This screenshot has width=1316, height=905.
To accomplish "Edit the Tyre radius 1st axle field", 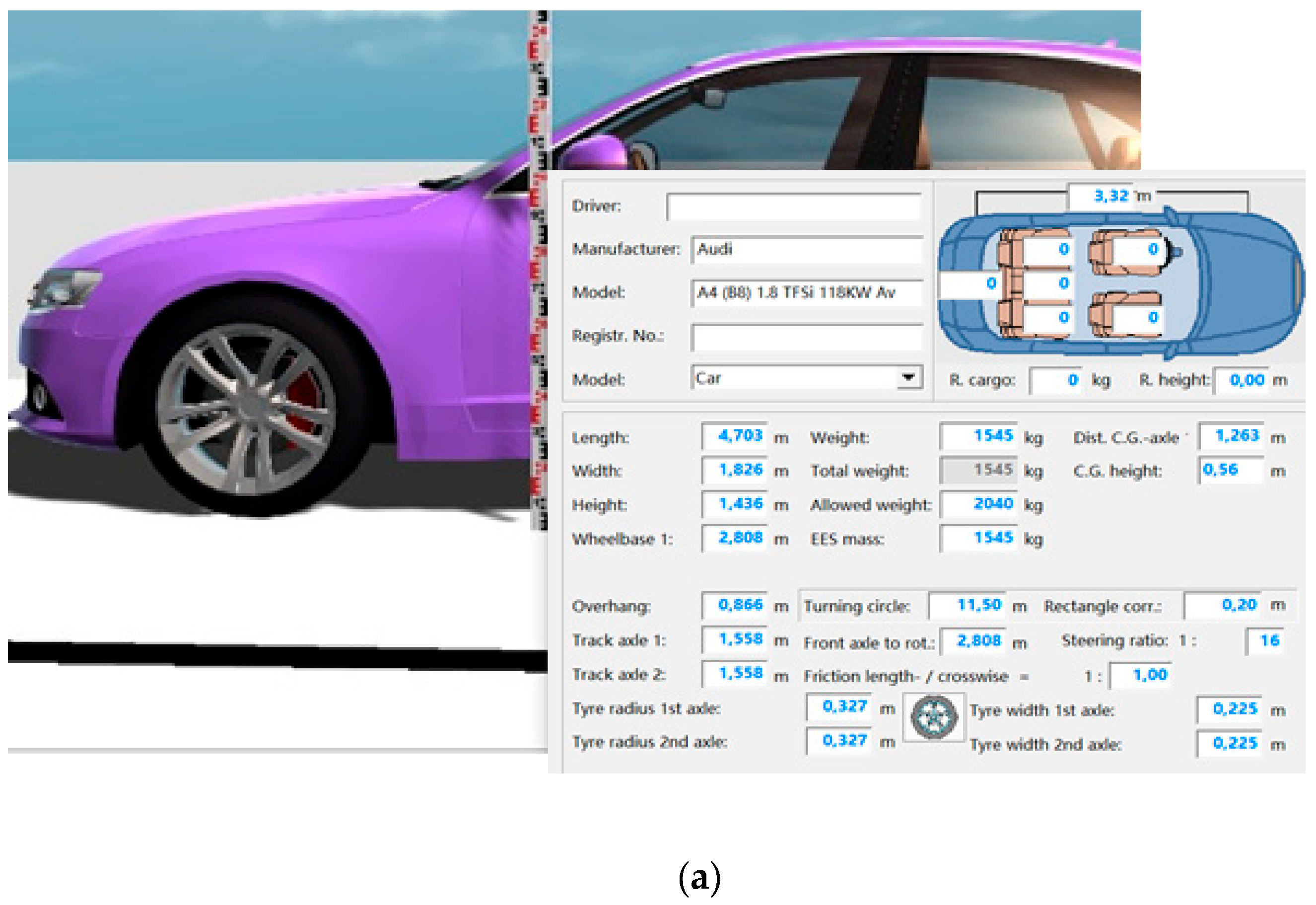I will click(838, 707).
